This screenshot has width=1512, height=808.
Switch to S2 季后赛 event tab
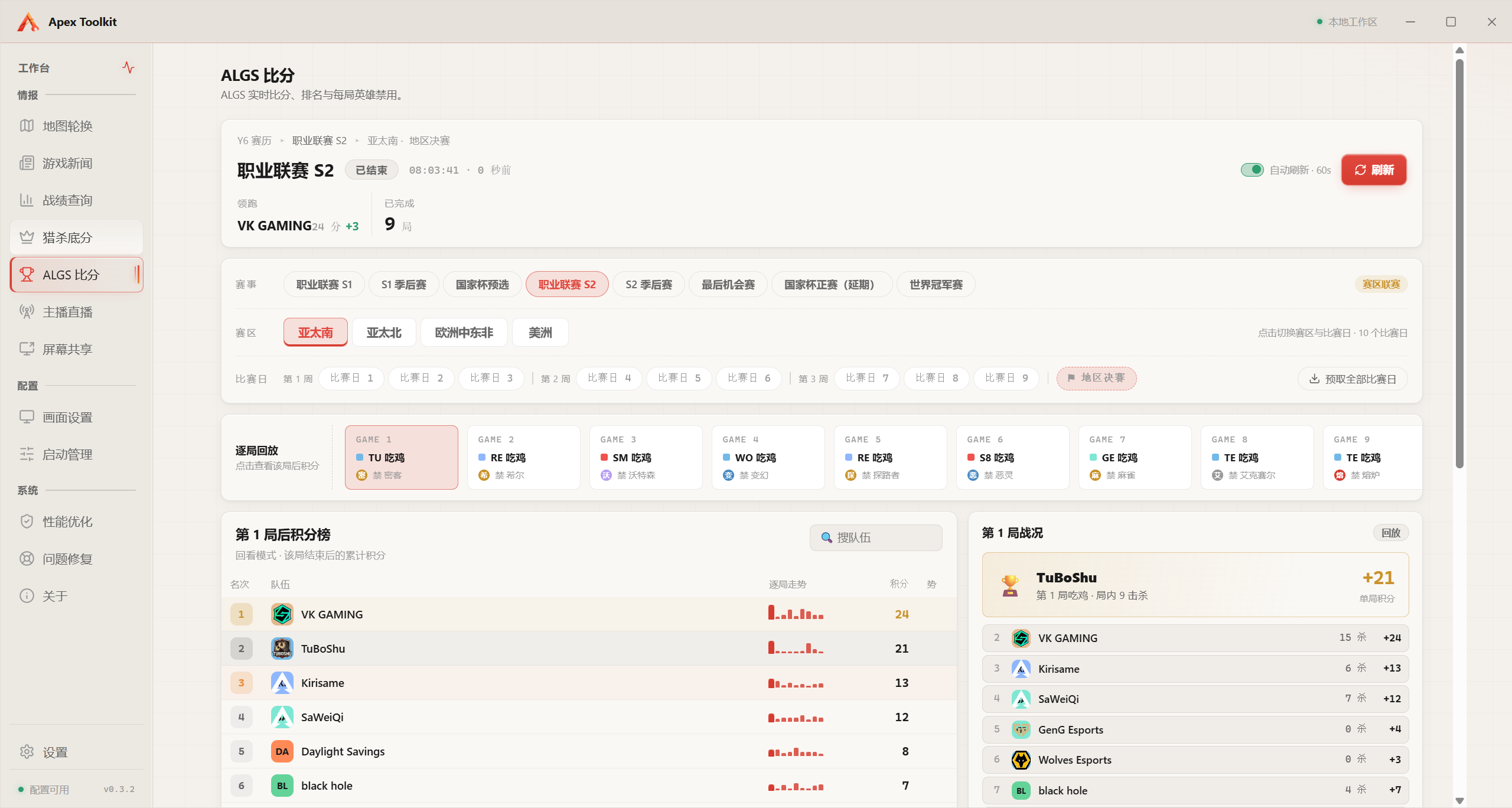point(649,285)
